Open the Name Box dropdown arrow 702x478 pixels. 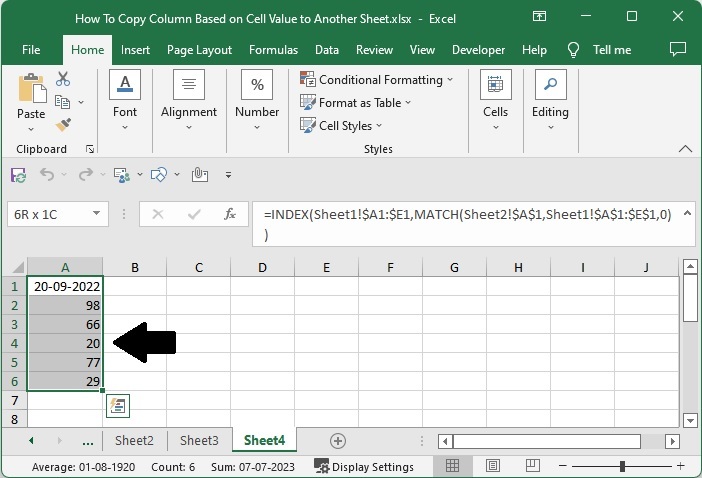(97, 214)
